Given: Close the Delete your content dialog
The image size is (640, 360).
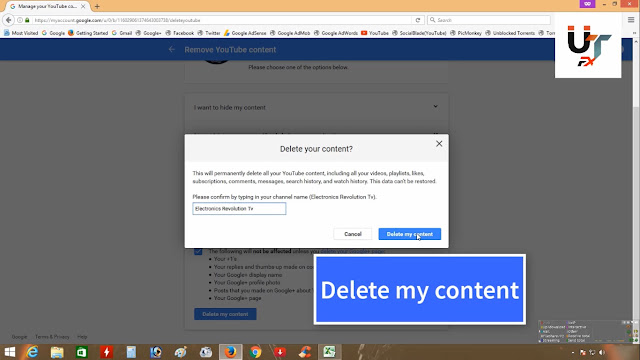Looking at the screenshot, I should pos(439,144).
